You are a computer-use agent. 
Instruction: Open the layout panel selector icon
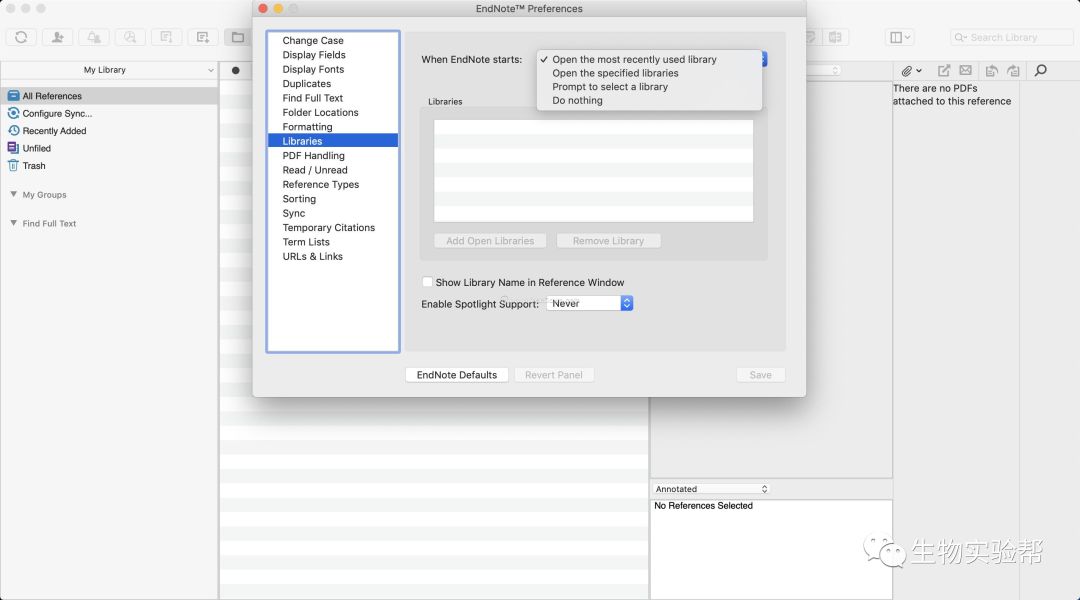900,37
